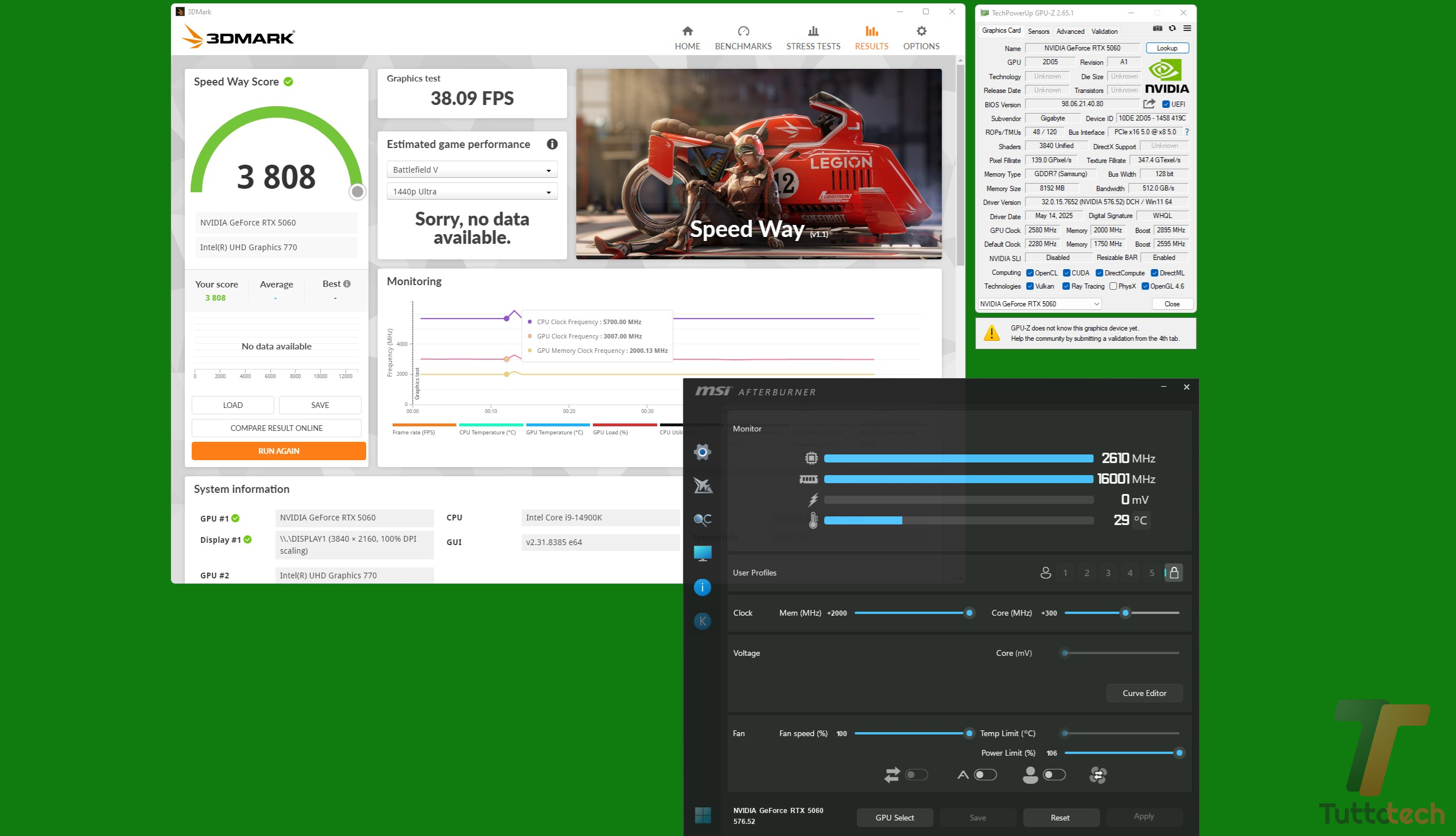Open MSI Afterburner settings gear icon
This screenshot has width=1456, height=836.
pyautogui.click(x=702, y=453)
